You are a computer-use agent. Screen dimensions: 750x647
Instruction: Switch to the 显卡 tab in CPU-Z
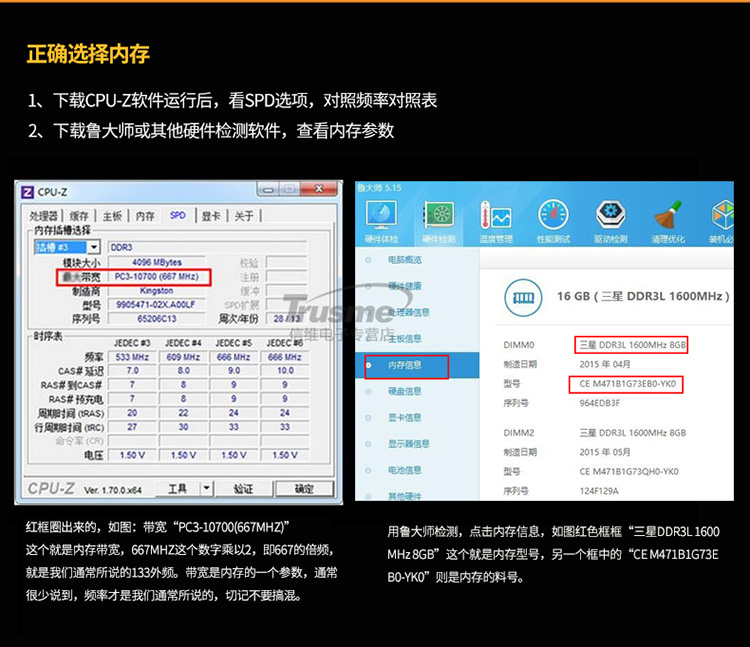(x=211, y=216)
